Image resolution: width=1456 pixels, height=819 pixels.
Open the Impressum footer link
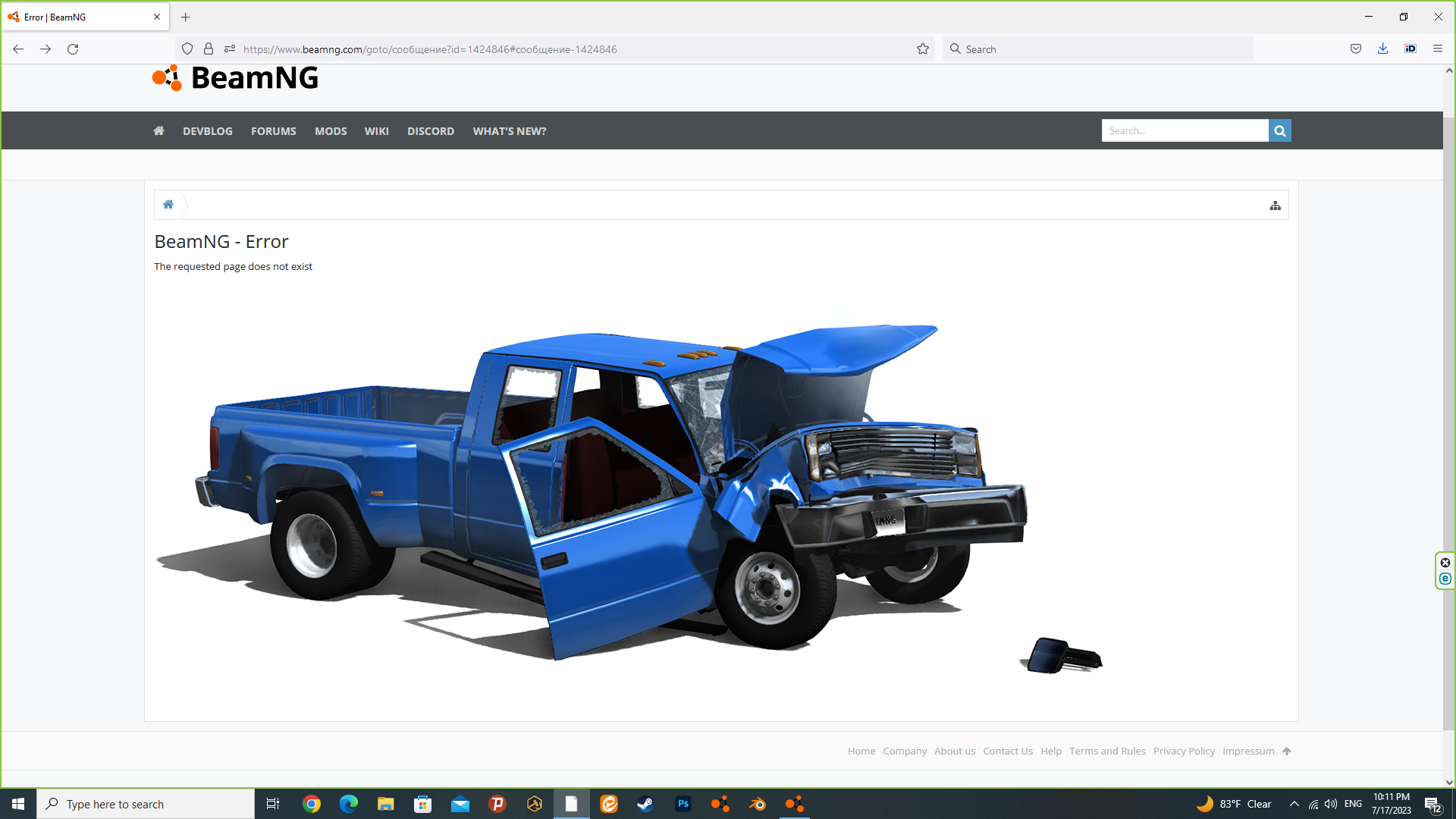(1248, 751)
